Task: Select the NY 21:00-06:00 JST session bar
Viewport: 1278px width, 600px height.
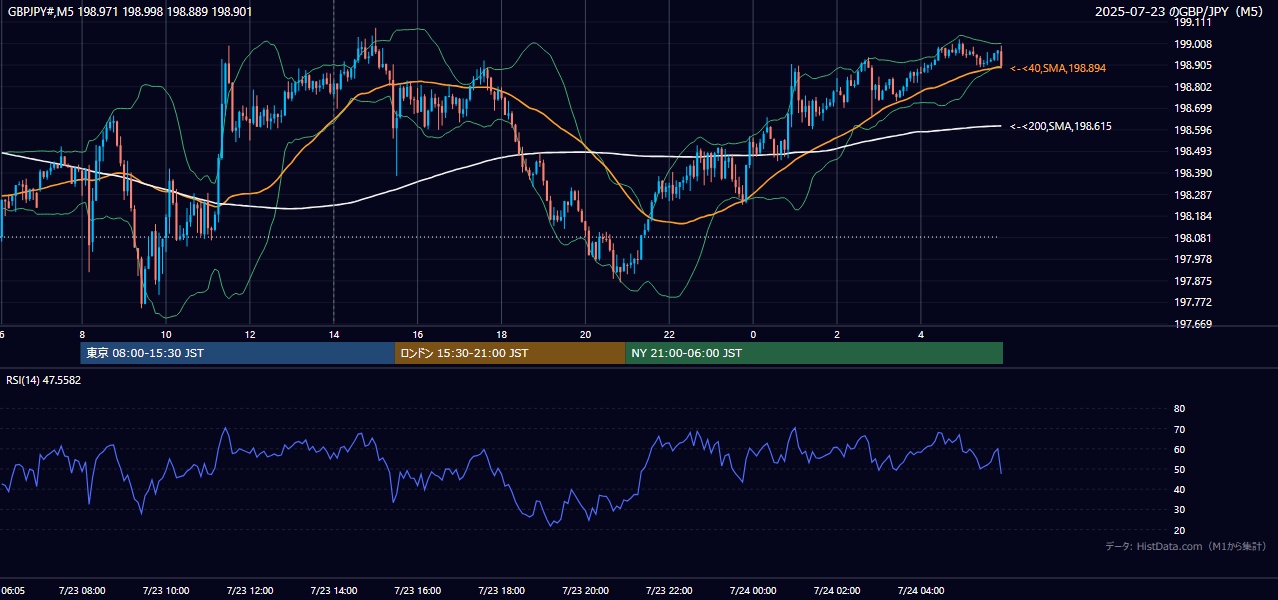Action: tap(814, 353)
